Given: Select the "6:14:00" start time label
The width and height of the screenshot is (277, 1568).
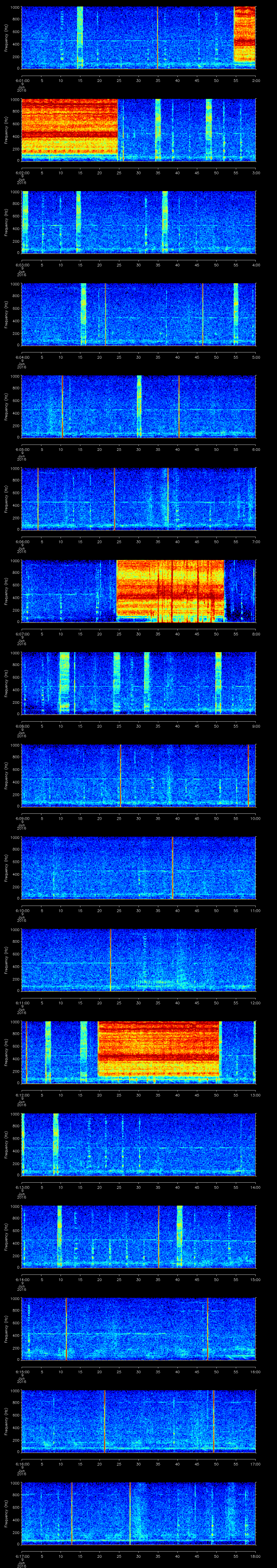Looking at the screenshot, I should point(22,1279).
